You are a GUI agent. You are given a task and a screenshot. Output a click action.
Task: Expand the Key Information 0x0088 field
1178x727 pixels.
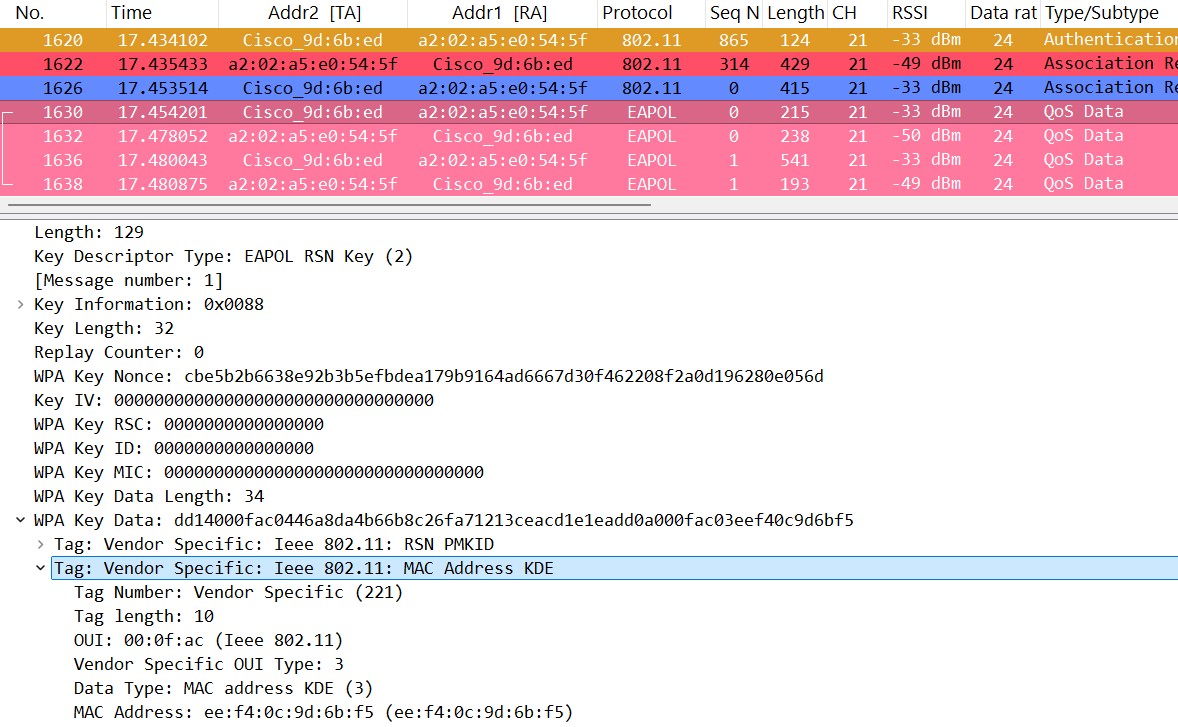[x=21, y=304]
